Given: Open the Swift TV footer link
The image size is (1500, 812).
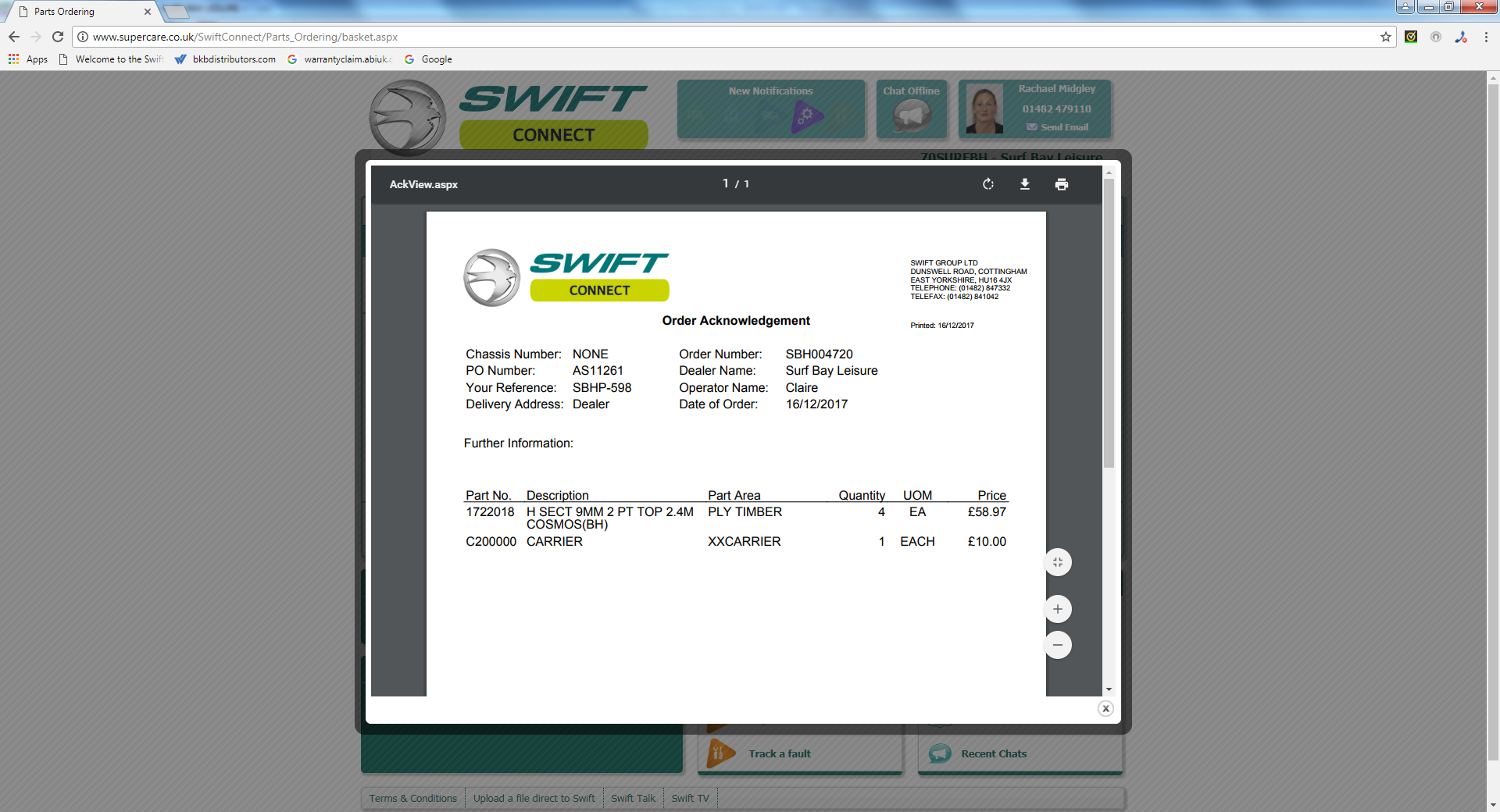Looking at the screenshot, I should 691,798.
